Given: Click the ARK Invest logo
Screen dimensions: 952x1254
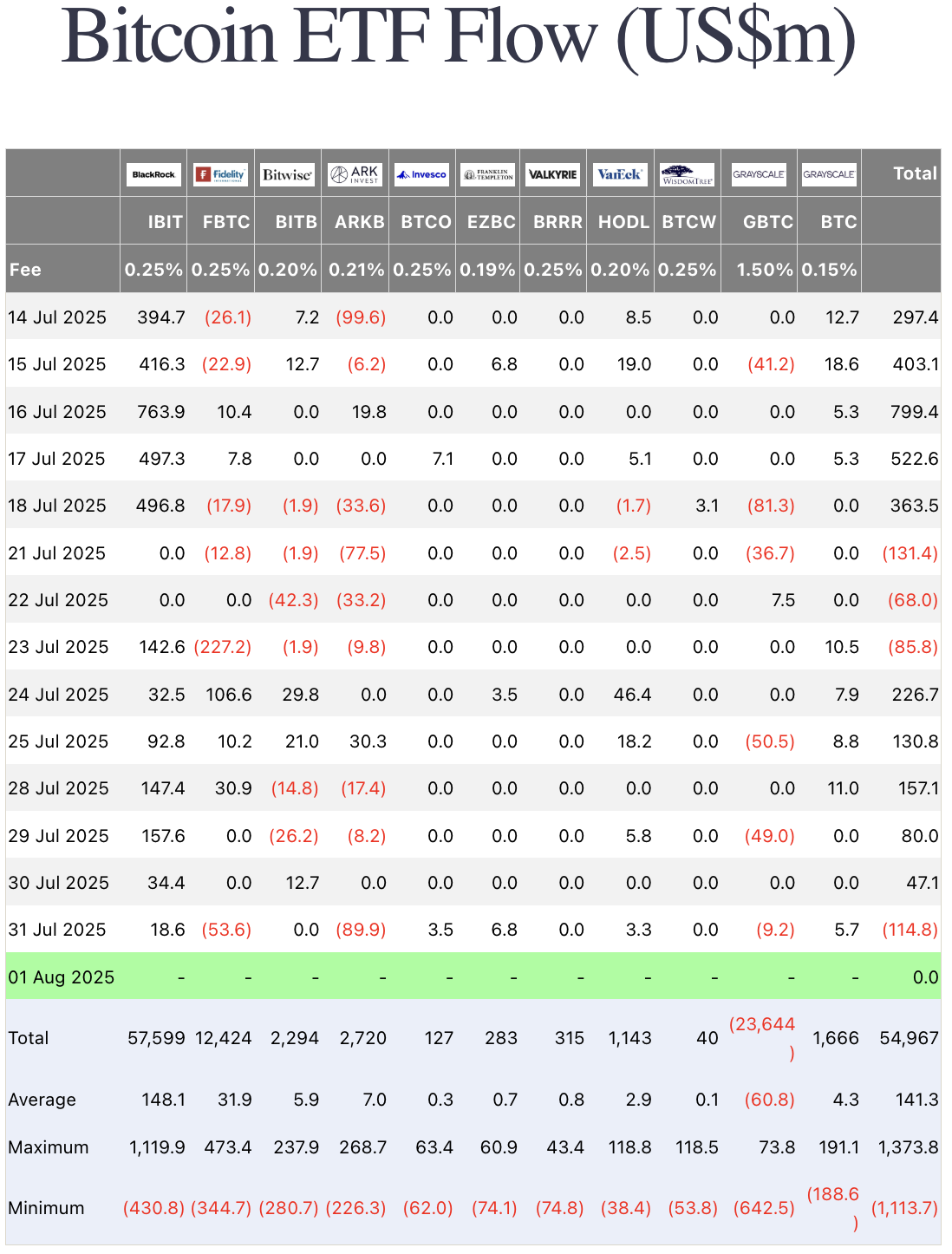Looking at the screenshot, I should (x=355, y=174).
